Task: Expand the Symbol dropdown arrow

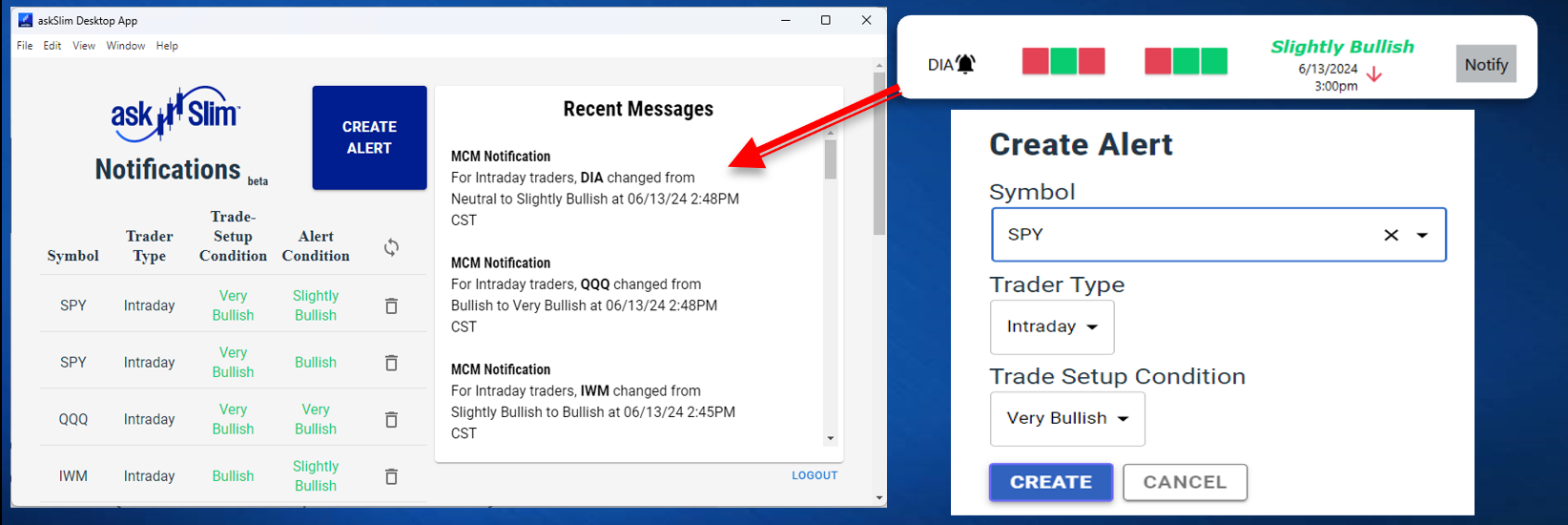Action: (x=1422, y=235)
